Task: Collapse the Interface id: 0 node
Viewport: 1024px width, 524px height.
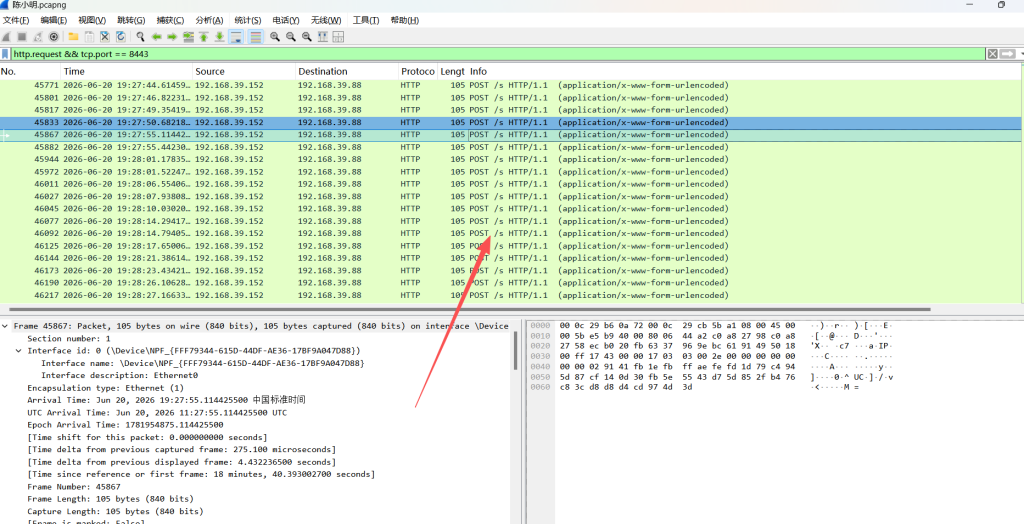Action: pyautogui.click(x=20, y=351)
